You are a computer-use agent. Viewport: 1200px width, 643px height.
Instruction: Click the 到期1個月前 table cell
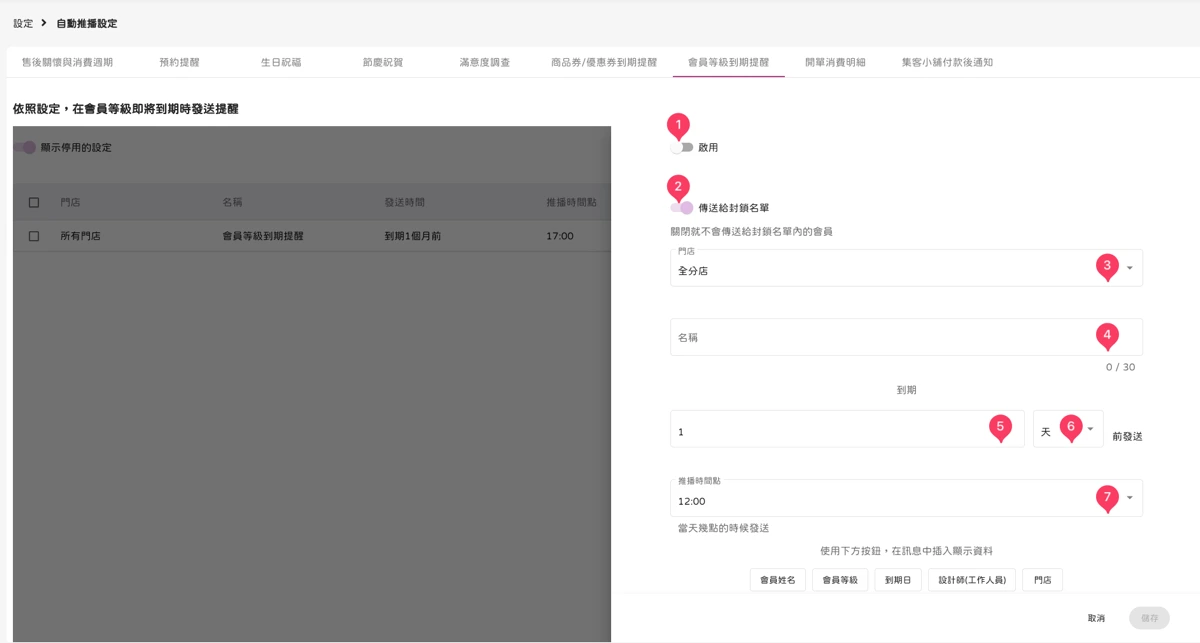click(412, 236)
